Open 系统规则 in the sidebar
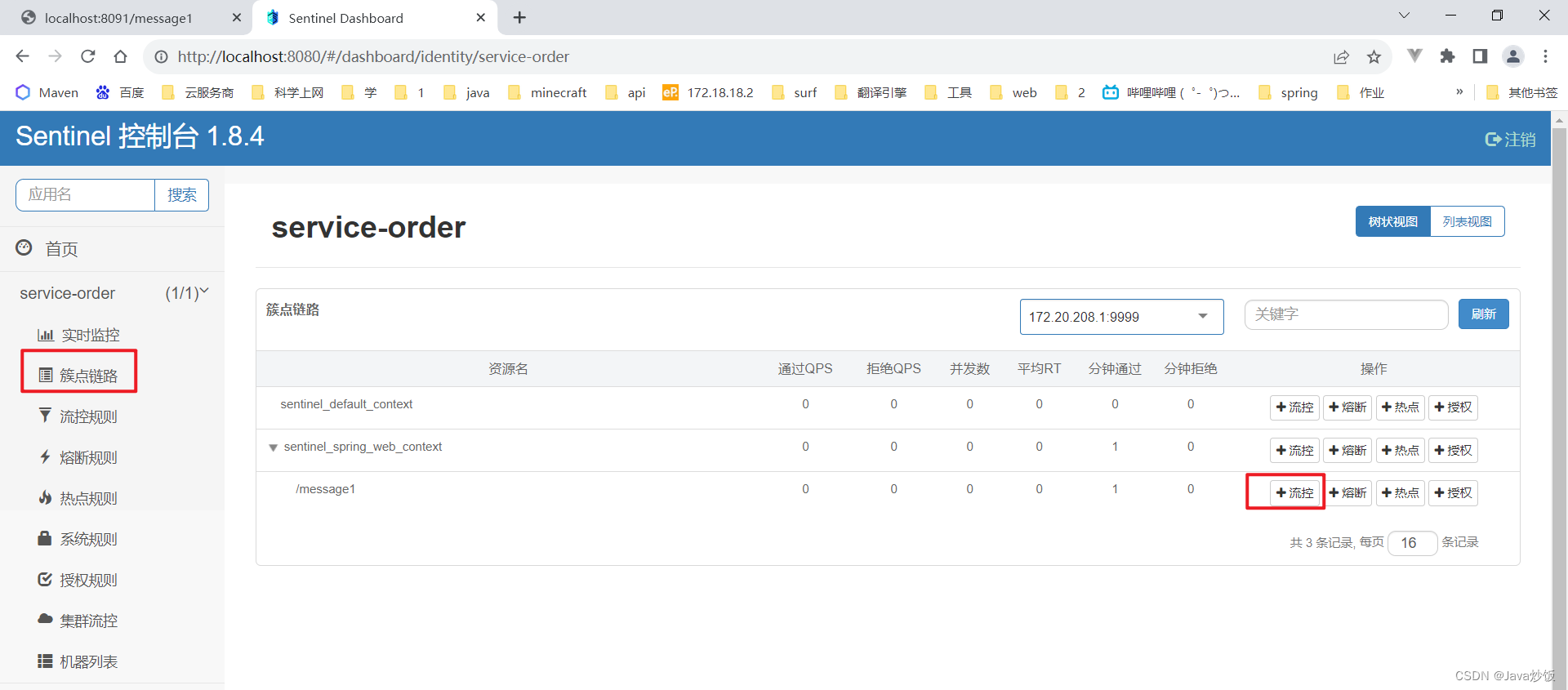The height and width of the screenshot is (690, 1568). tap(78, 539)
